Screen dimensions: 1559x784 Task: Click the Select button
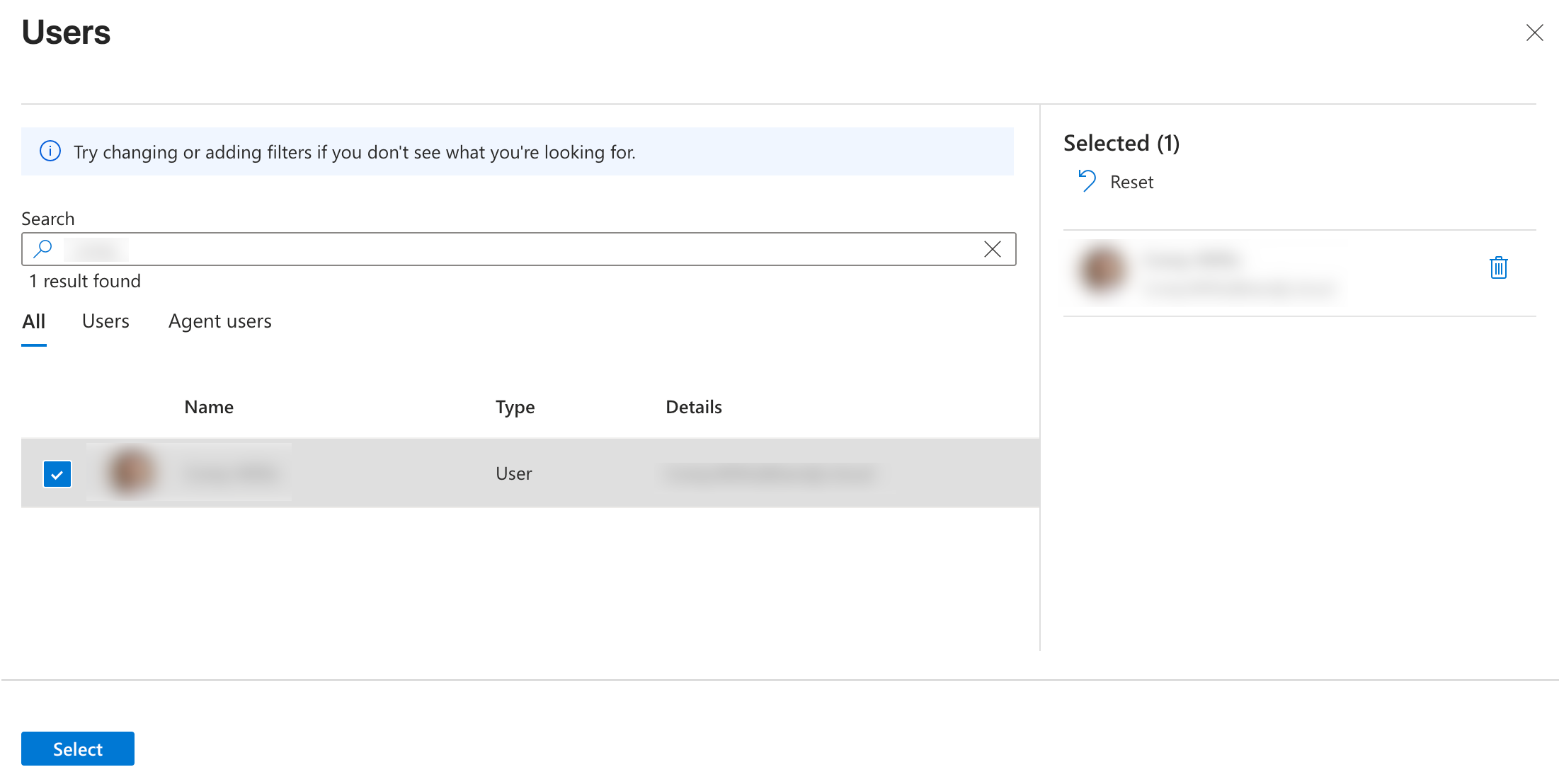tap(78, 749)
